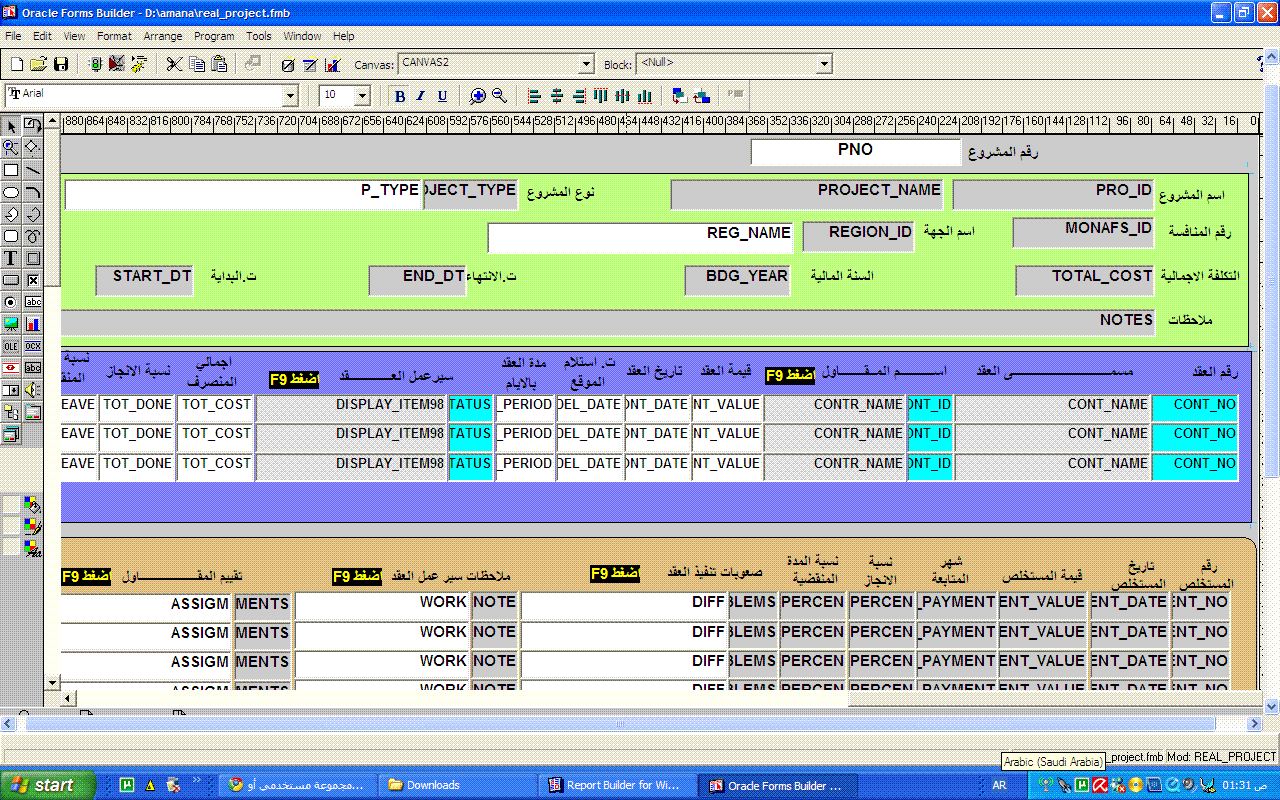This screenshot has width=1280, height=800.
Task: Switch to Report Builder taskbar button
Action: (614, 785)
